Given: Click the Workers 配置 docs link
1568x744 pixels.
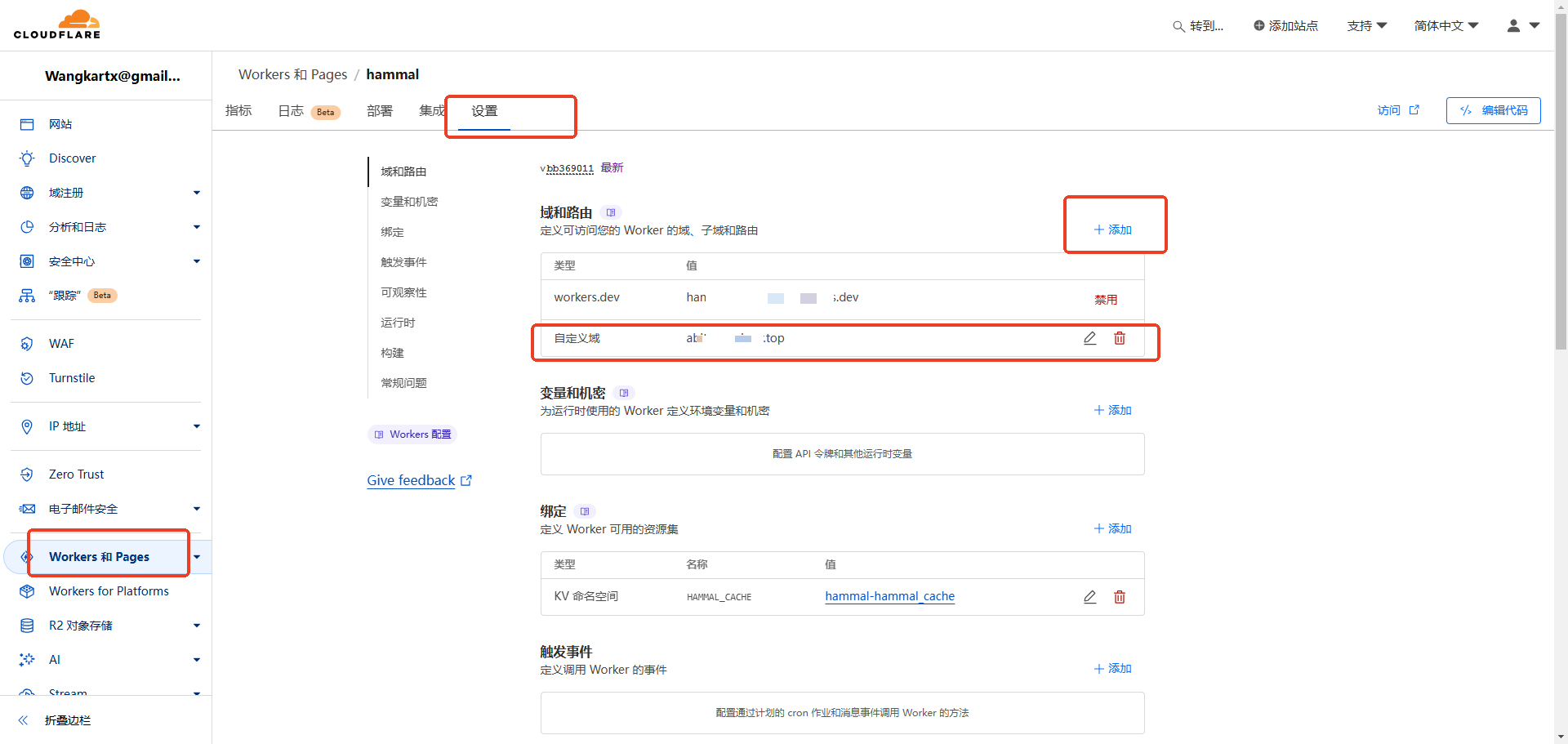Looking at the screenshot, I should (412, 434).
